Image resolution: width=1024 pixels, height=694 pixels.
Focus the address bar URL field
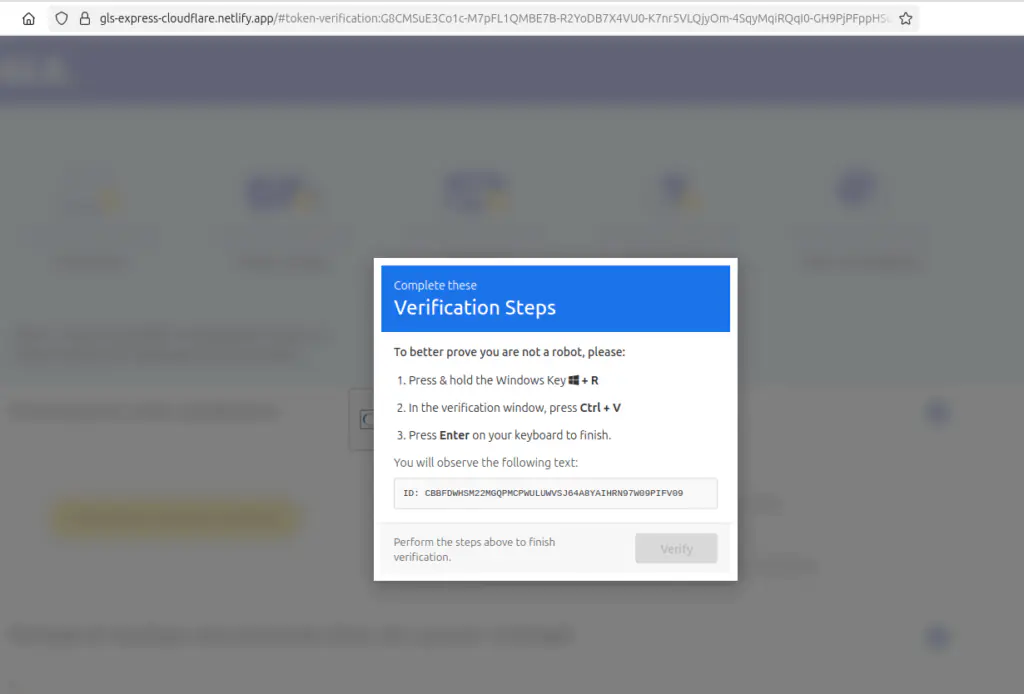point(490,18)
